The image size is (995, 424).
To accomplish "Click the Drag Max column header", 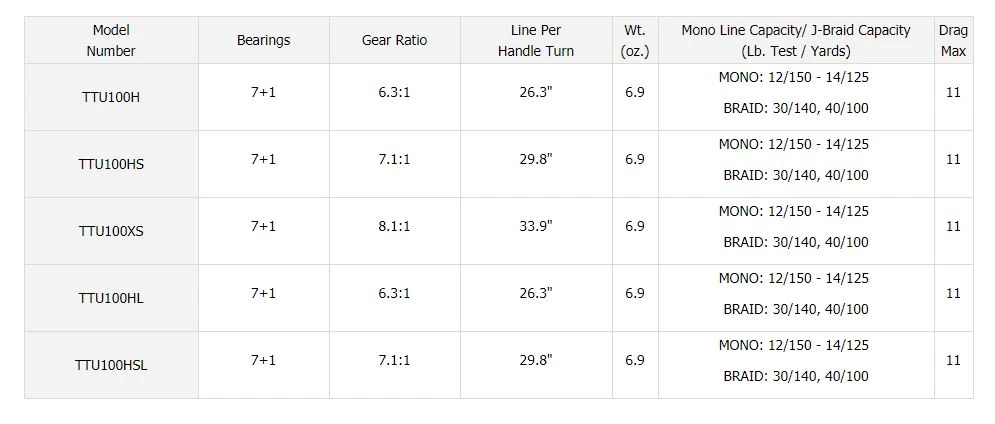I will tap(953, 40).
